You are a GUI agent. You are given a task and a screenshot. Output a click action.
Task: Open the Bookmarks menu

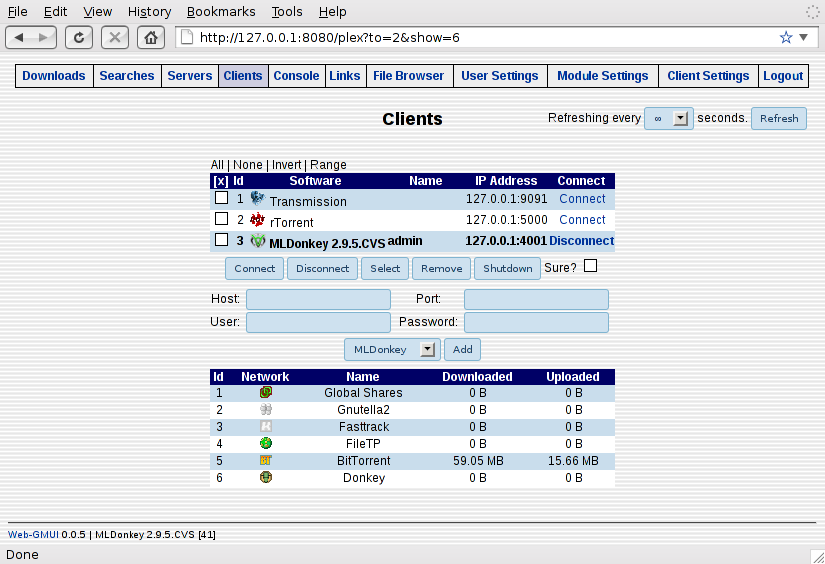click(x=221, y=12)
